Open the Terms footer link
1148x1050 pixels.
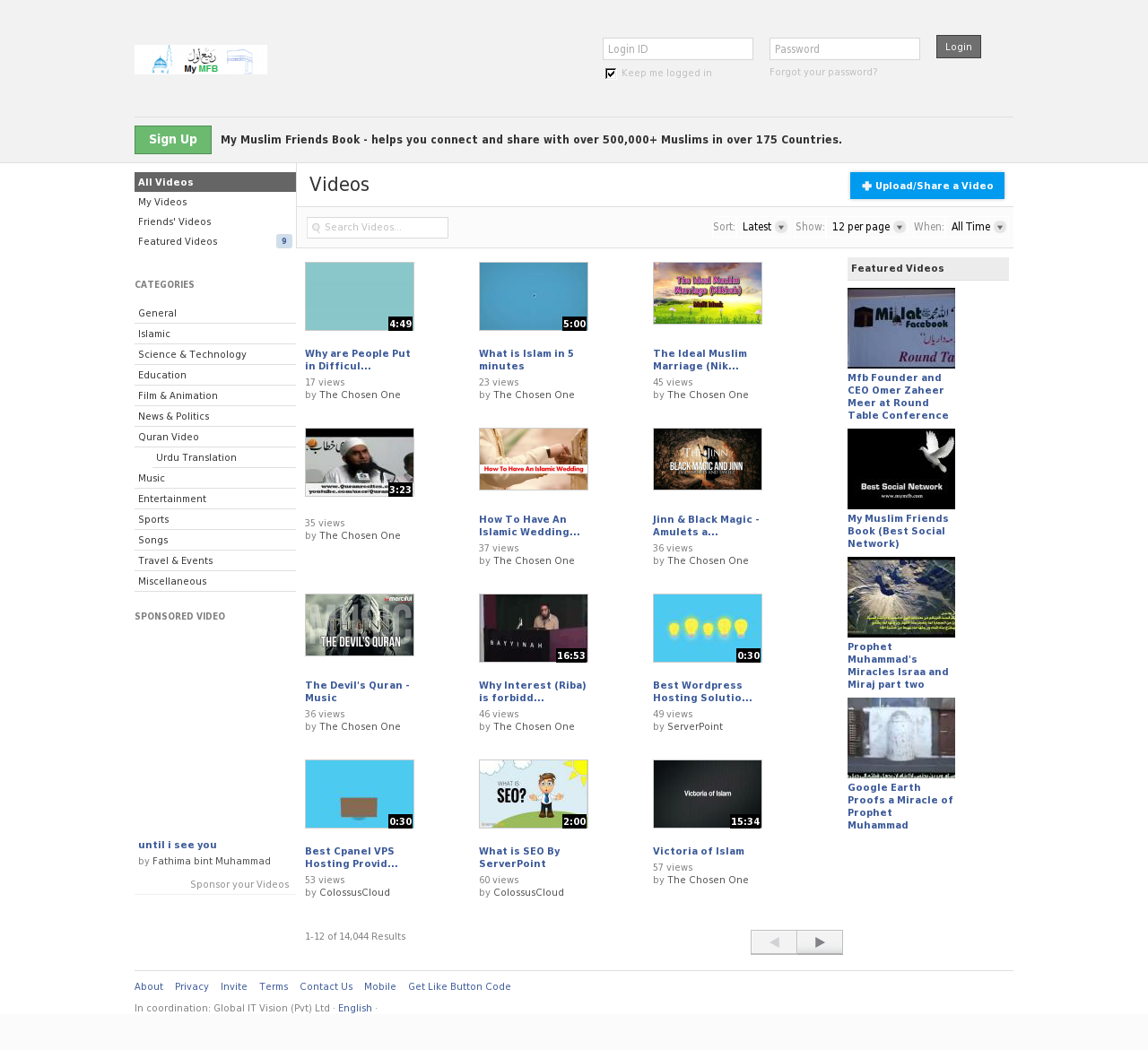click(274, 986)
